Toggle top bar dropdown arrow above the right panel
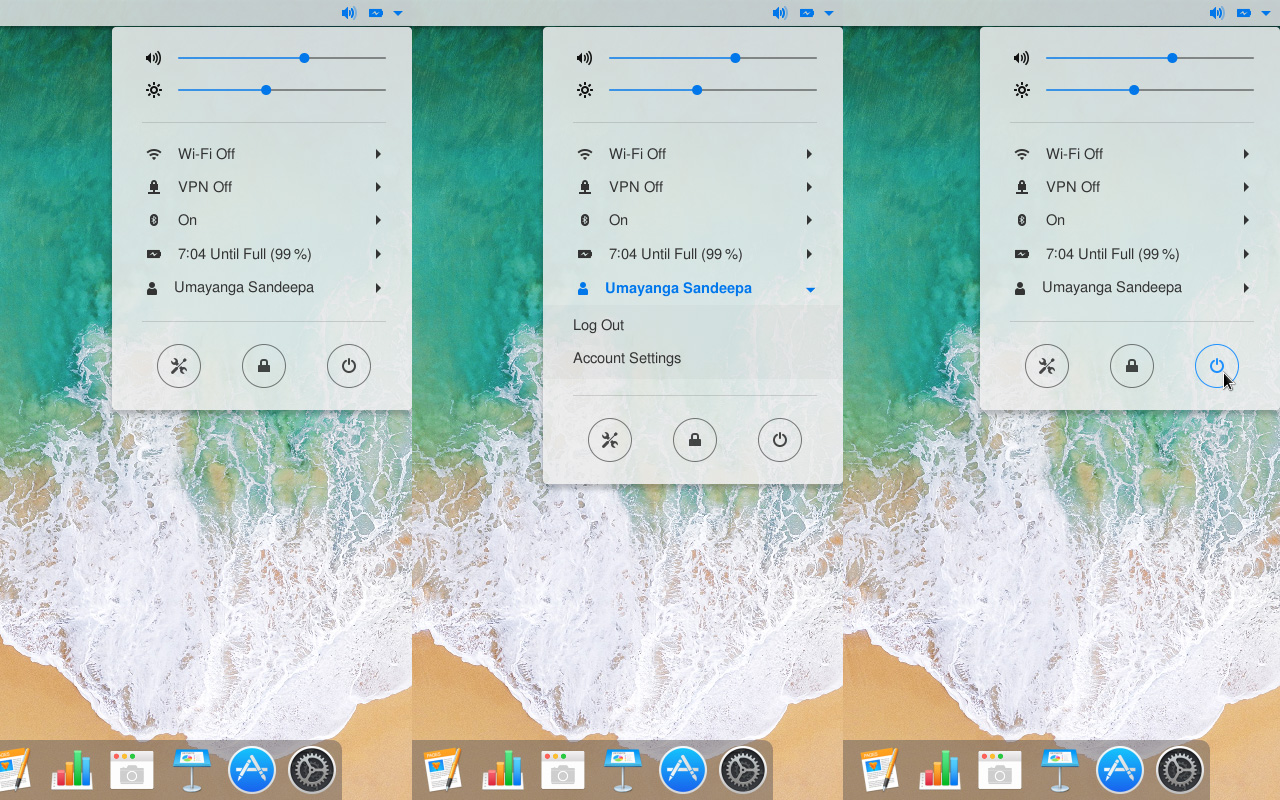Image resolution: width=1280 pixels, height=800 pixels. pos(1266,13)
